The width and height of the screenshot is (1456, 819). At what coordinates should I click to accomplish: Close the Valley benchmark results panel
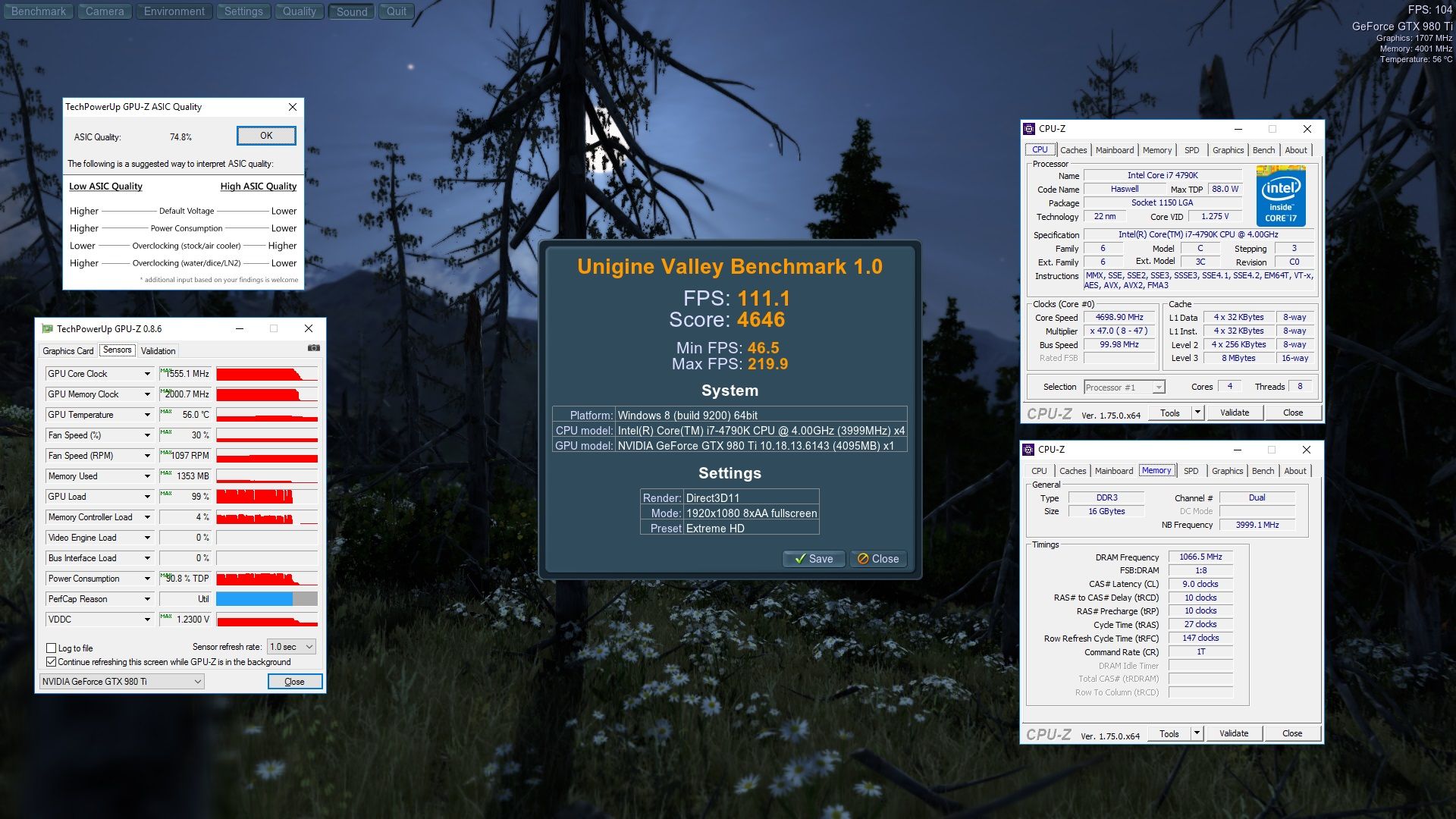tap(878, 559)
